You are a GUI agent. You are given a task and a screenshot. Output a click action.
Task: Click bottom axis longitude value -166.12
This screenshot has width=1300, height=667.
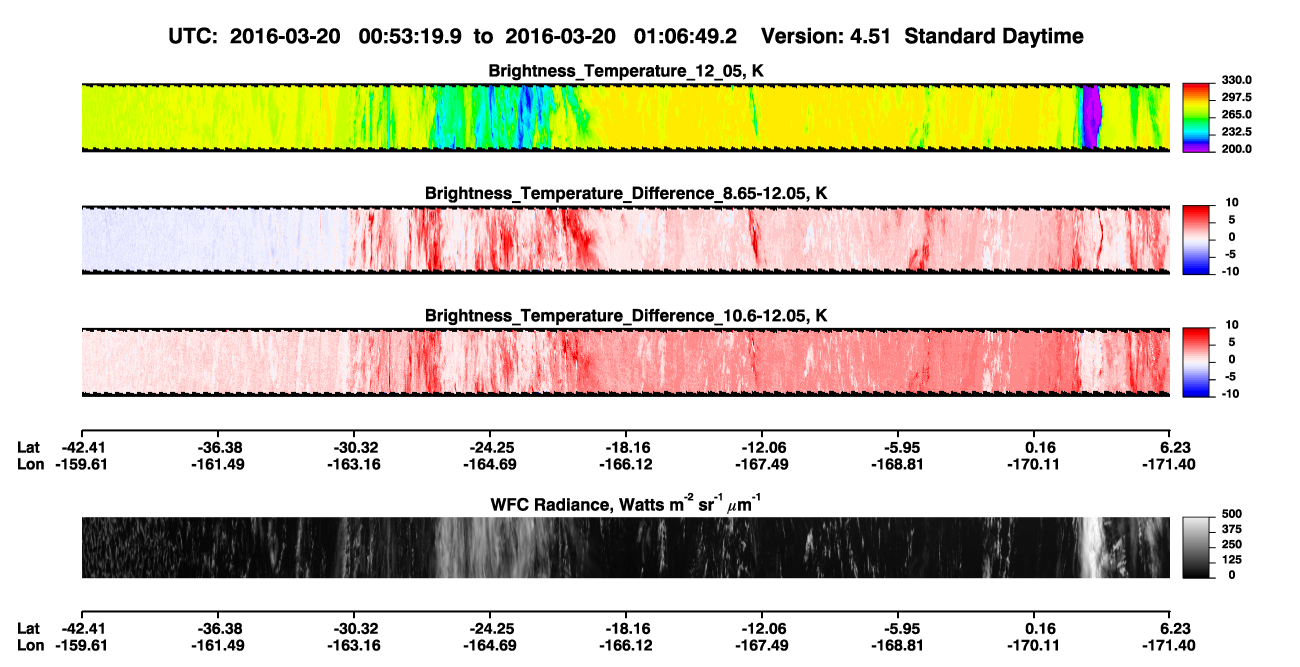[x=625, y=644]
